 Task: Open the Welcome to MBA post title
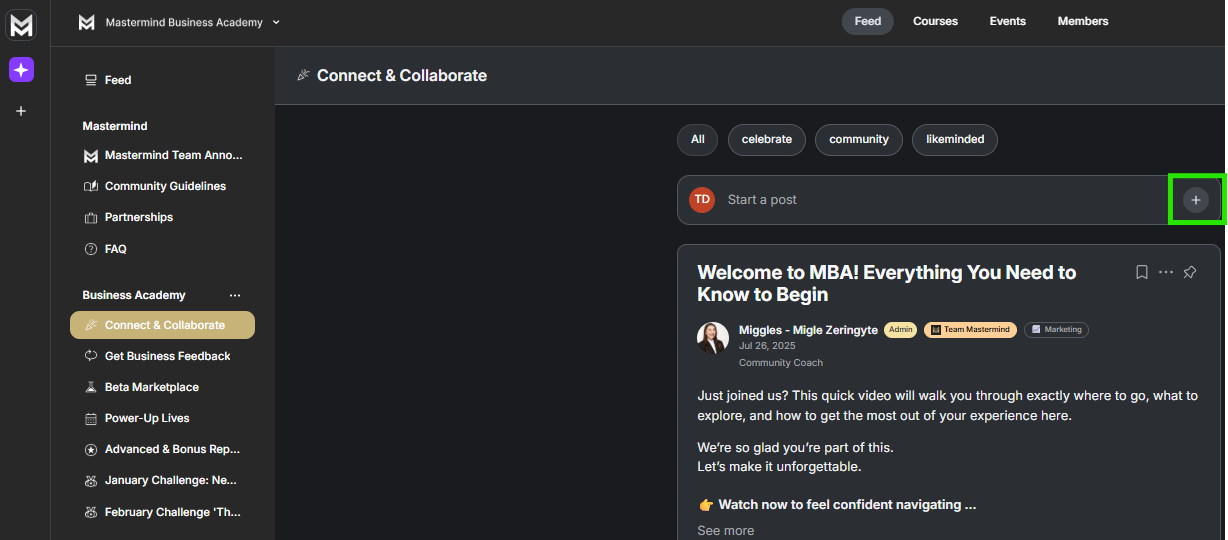coord(886,283)
